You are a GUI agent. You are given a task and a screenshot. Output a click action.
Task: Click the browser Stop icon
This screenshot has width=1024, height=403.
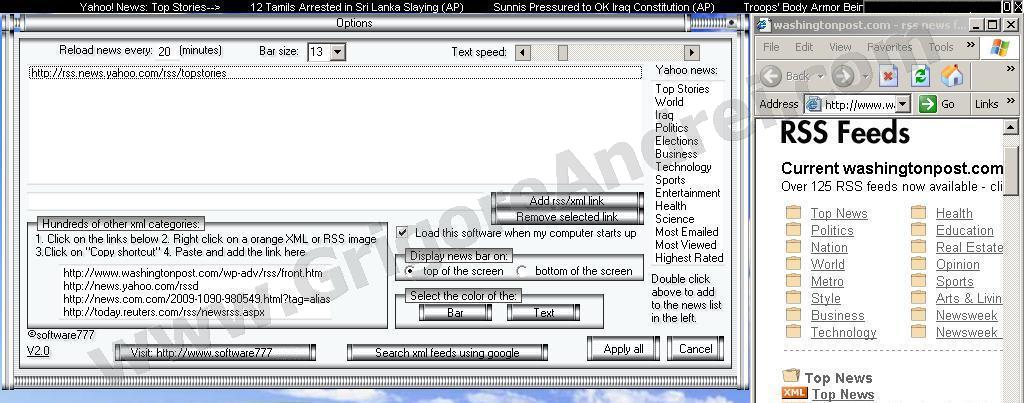[x=888, y=76]
